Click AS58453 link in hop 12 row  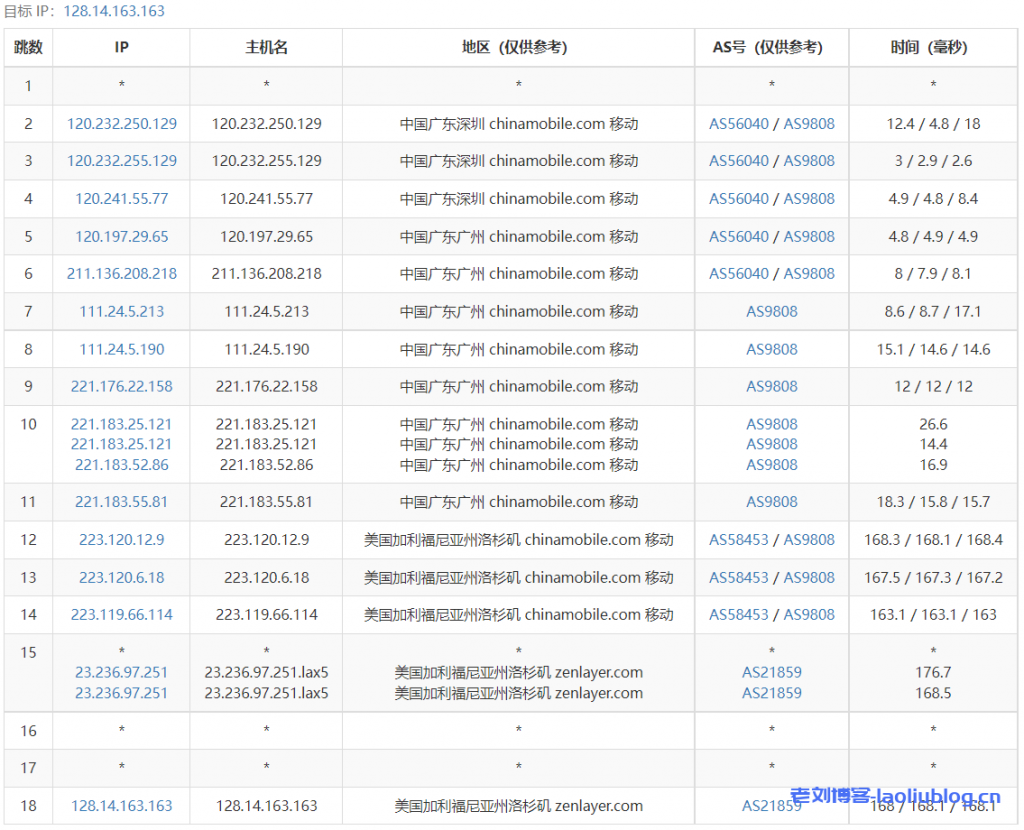(x=739, y=540)
